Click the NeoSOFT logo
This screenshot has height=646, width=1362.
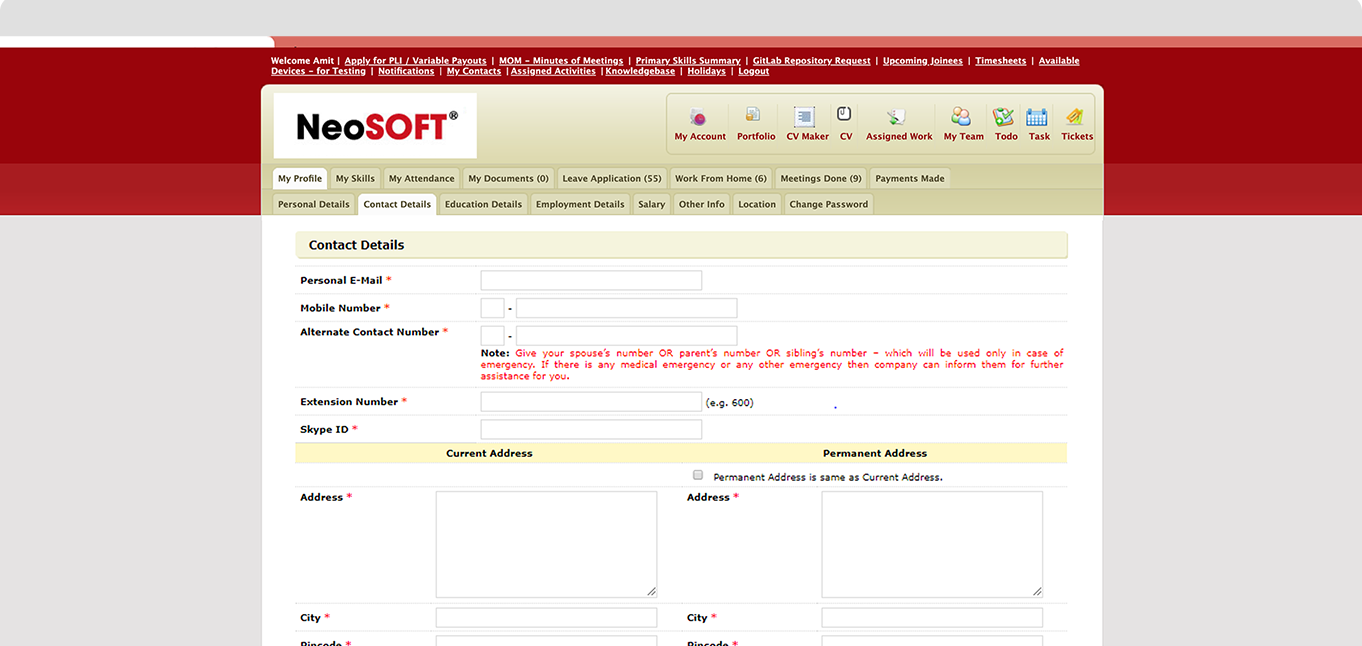pyautogui.click(x=375, y=126)
